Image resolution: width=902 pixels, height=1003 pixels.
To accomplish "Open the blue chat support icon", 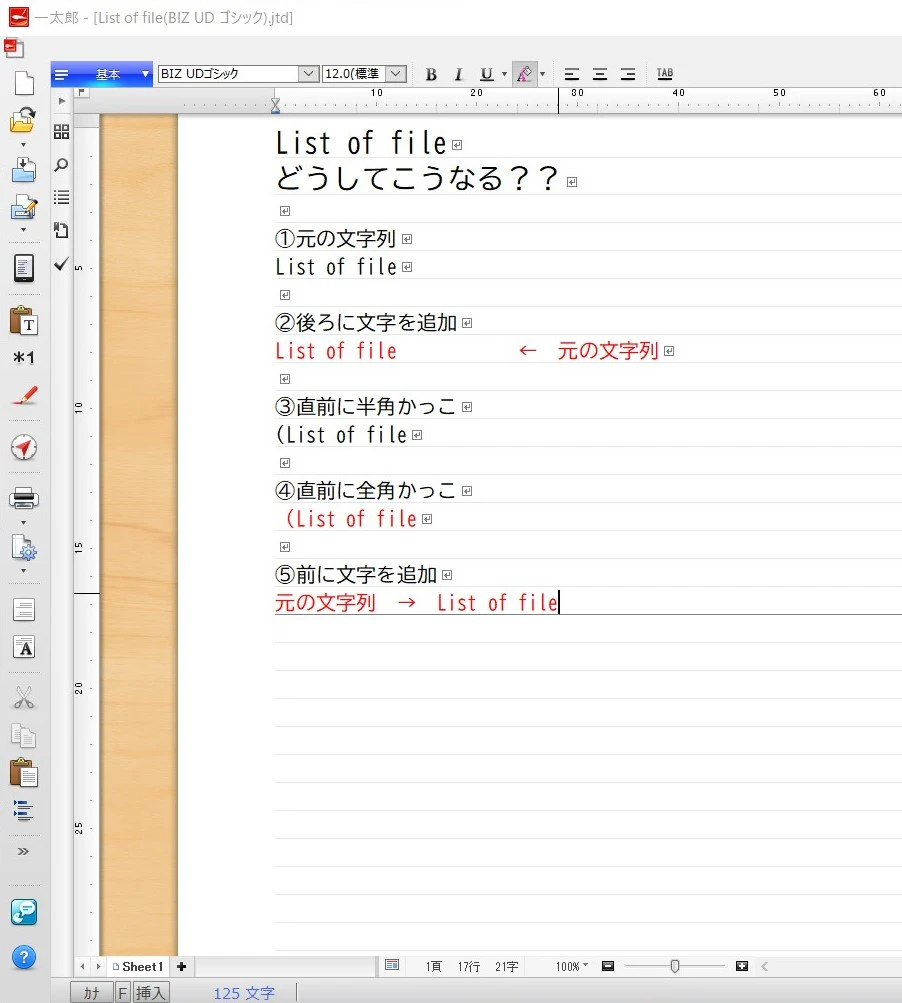I will (24, 912).
